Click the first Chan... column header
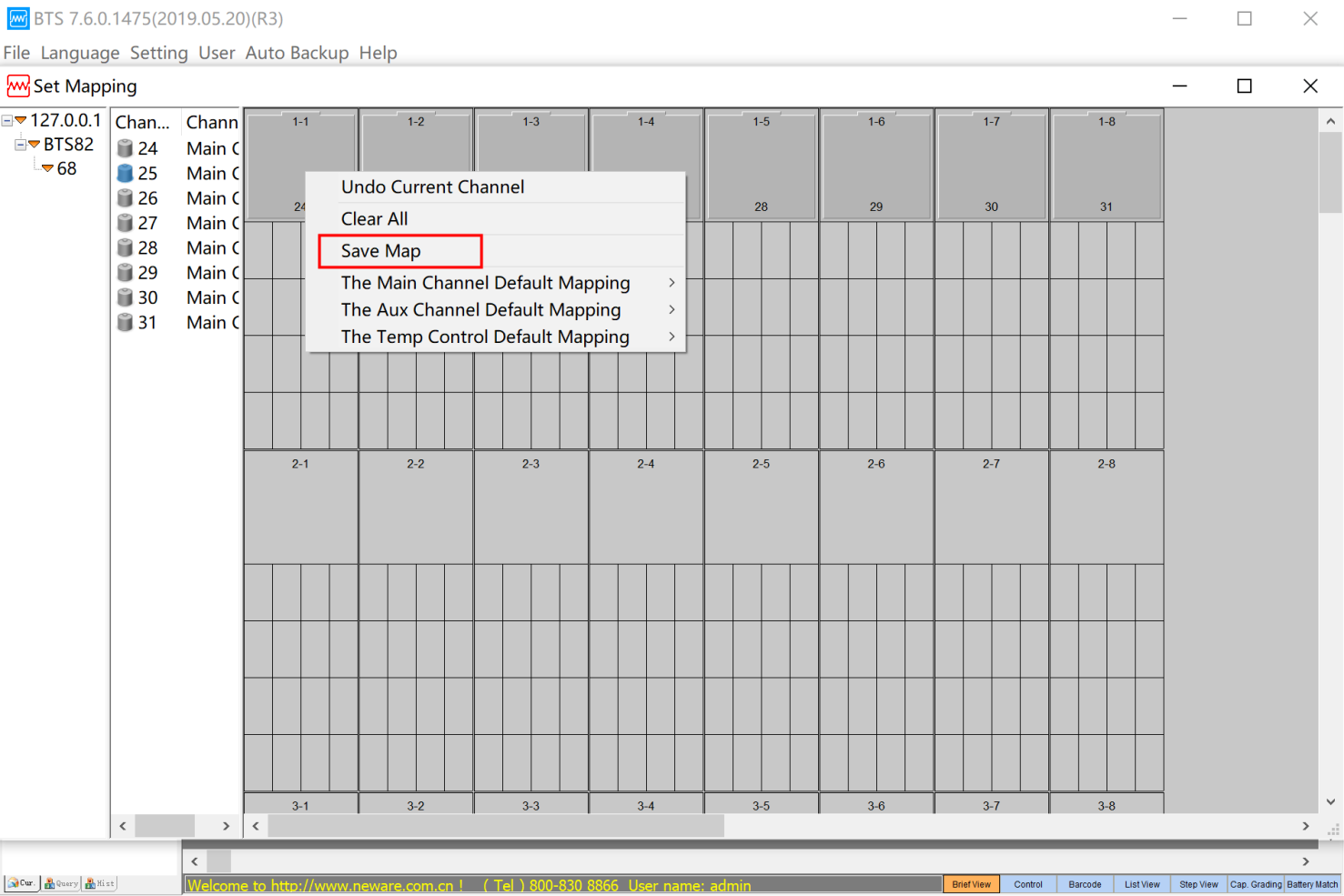 coord(147,122)
